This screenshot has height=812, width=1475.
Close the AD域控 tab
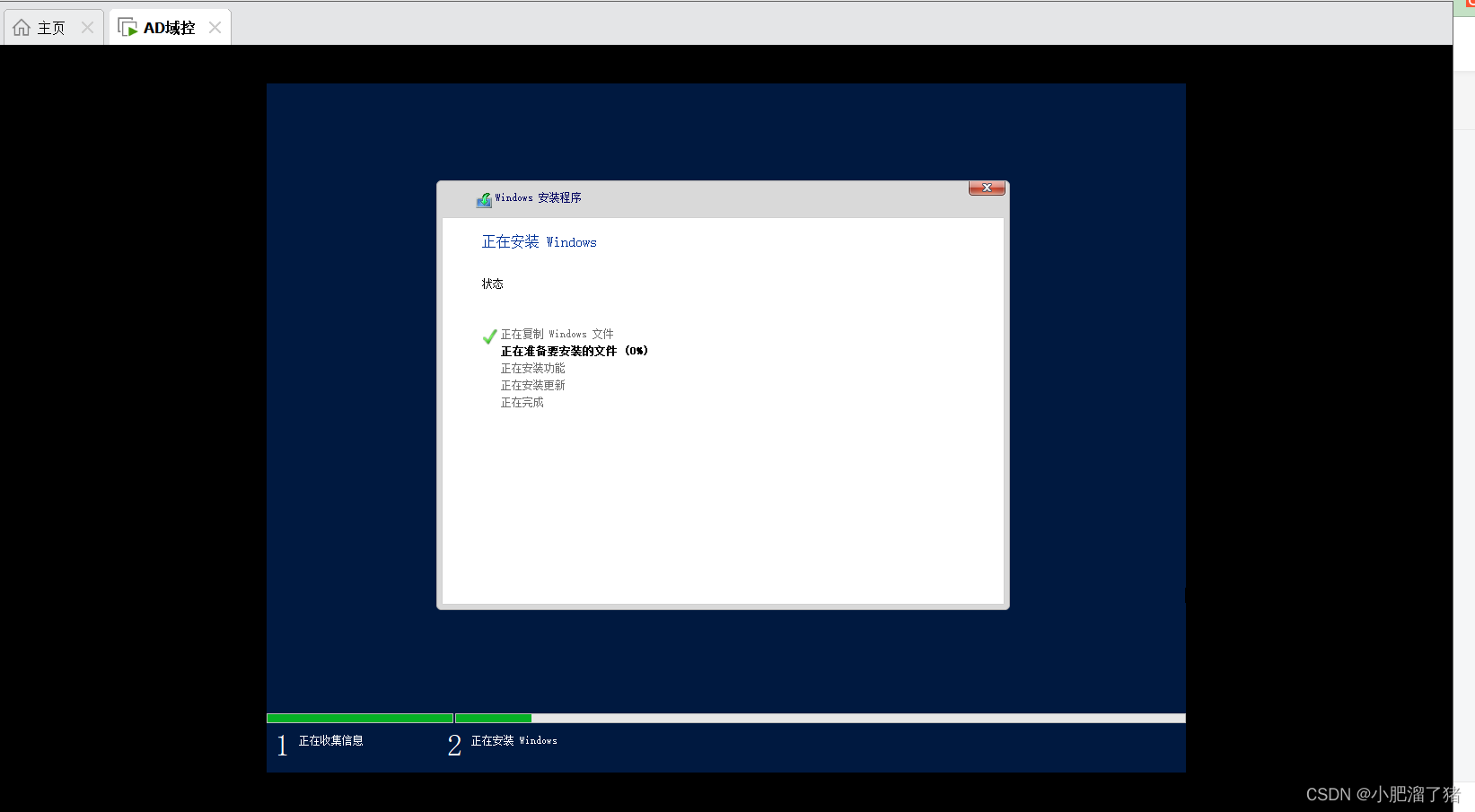point(215,28)
